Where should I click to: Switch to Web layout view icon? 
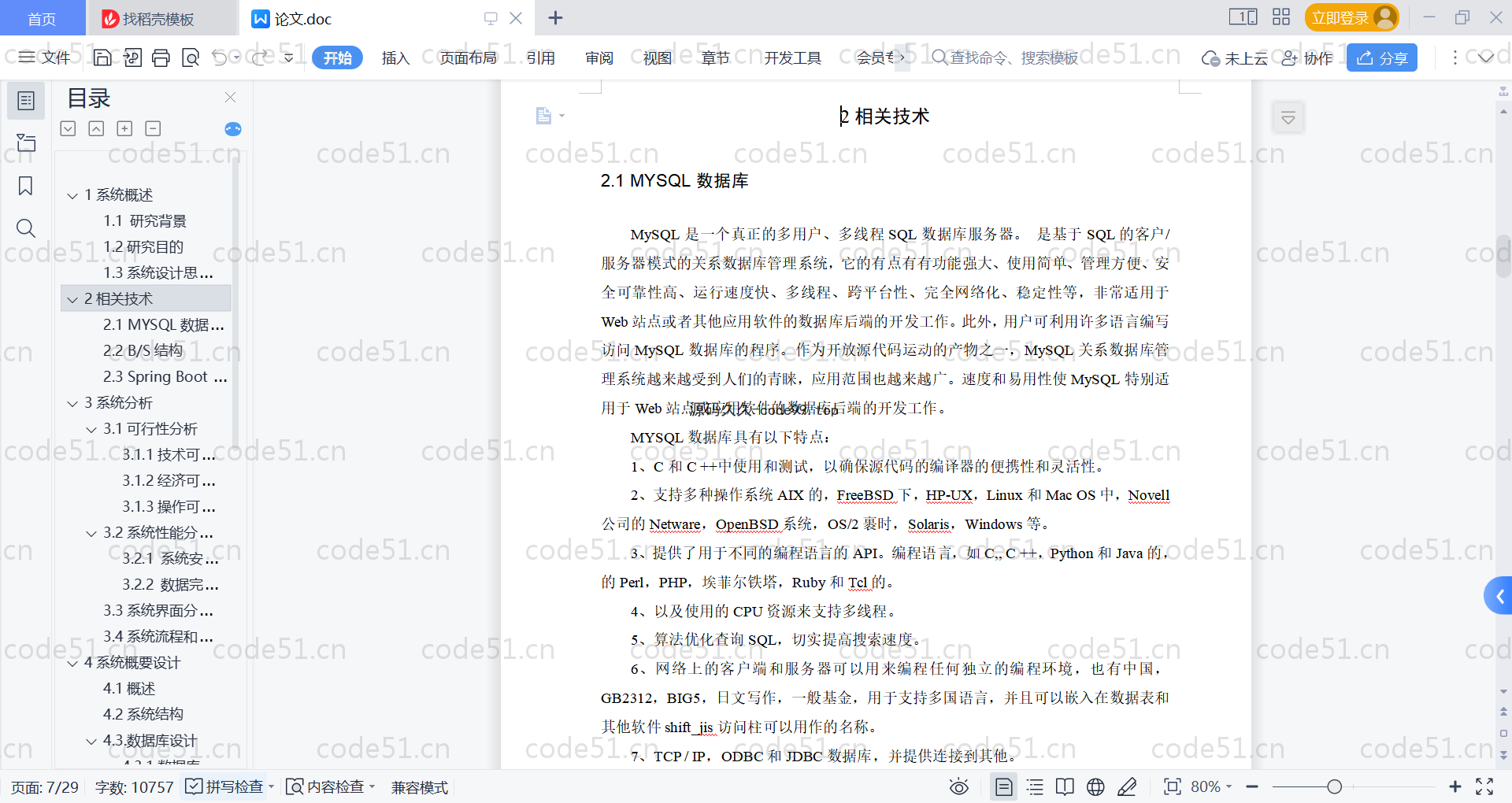(1095, 786)
